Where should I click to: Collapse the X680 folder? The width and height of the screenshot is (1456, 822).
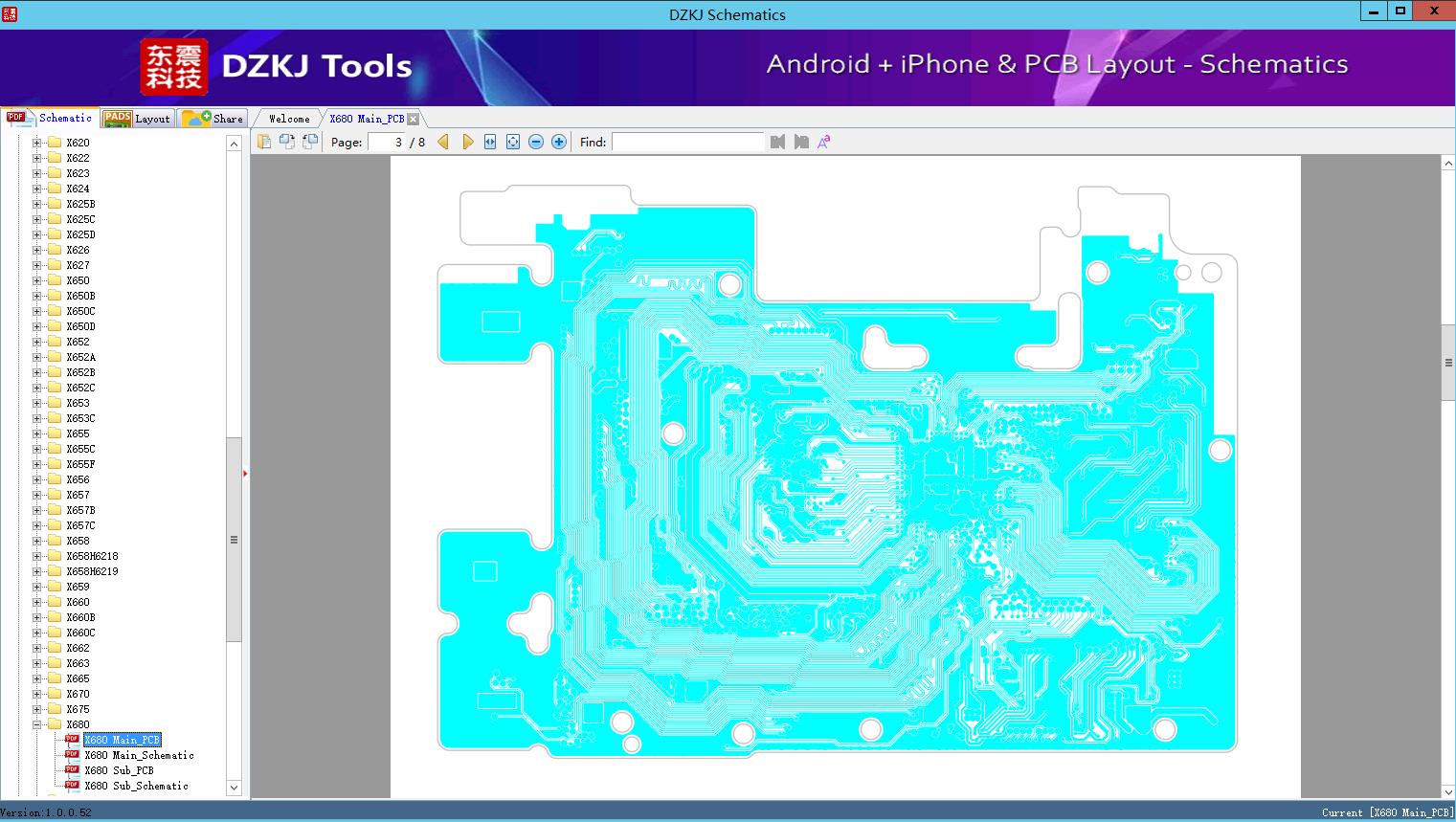coord(37,724)
